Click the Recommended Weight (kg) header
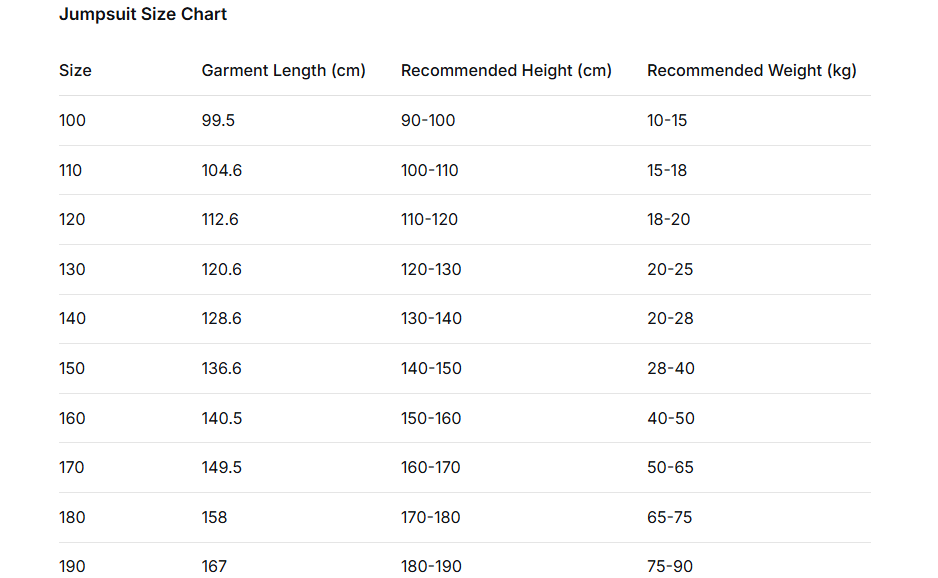This screenshot has width=938, height=578. tap(751, 70)
